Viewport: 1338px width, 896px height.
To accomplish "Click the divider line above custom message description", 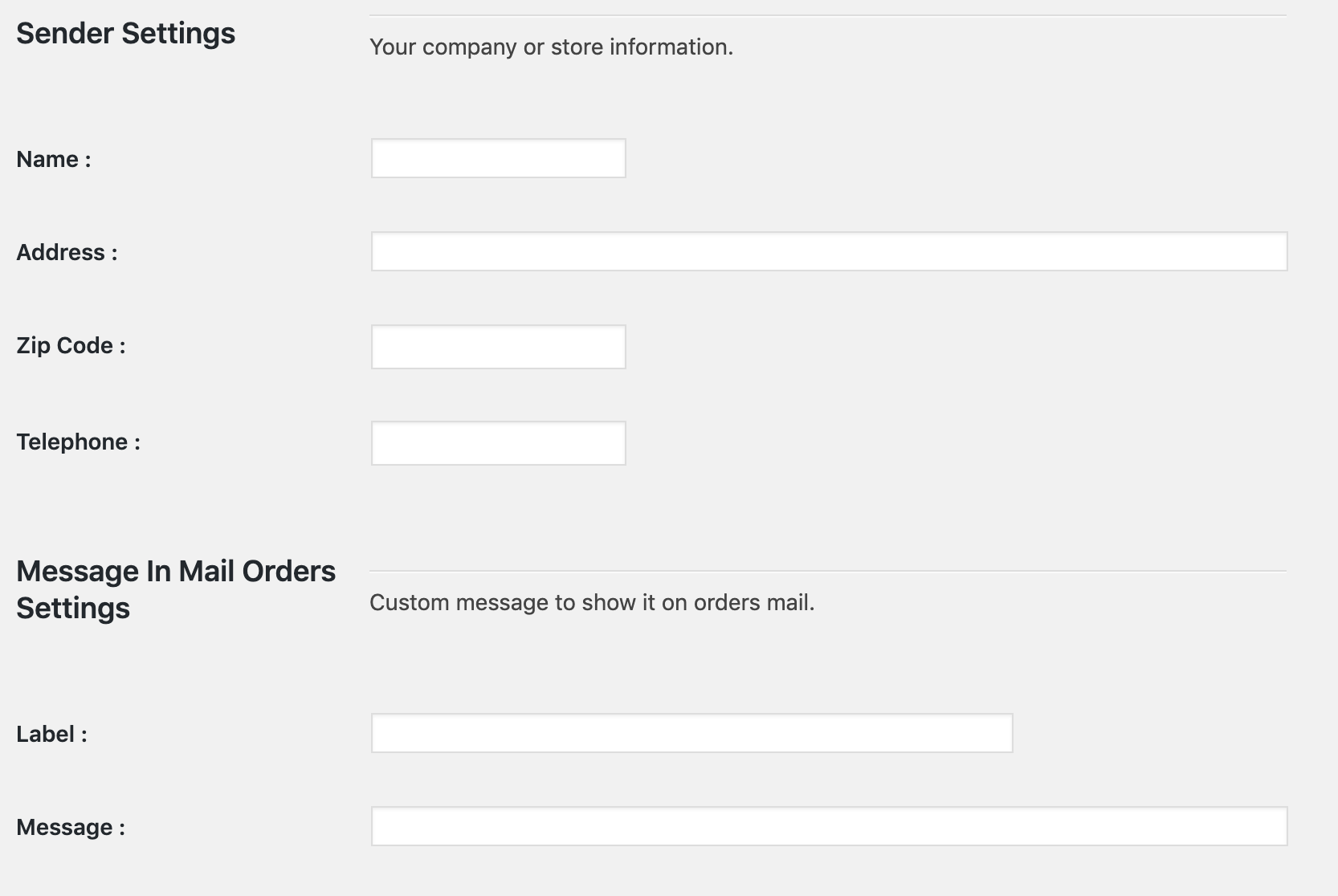I will 828,571.
